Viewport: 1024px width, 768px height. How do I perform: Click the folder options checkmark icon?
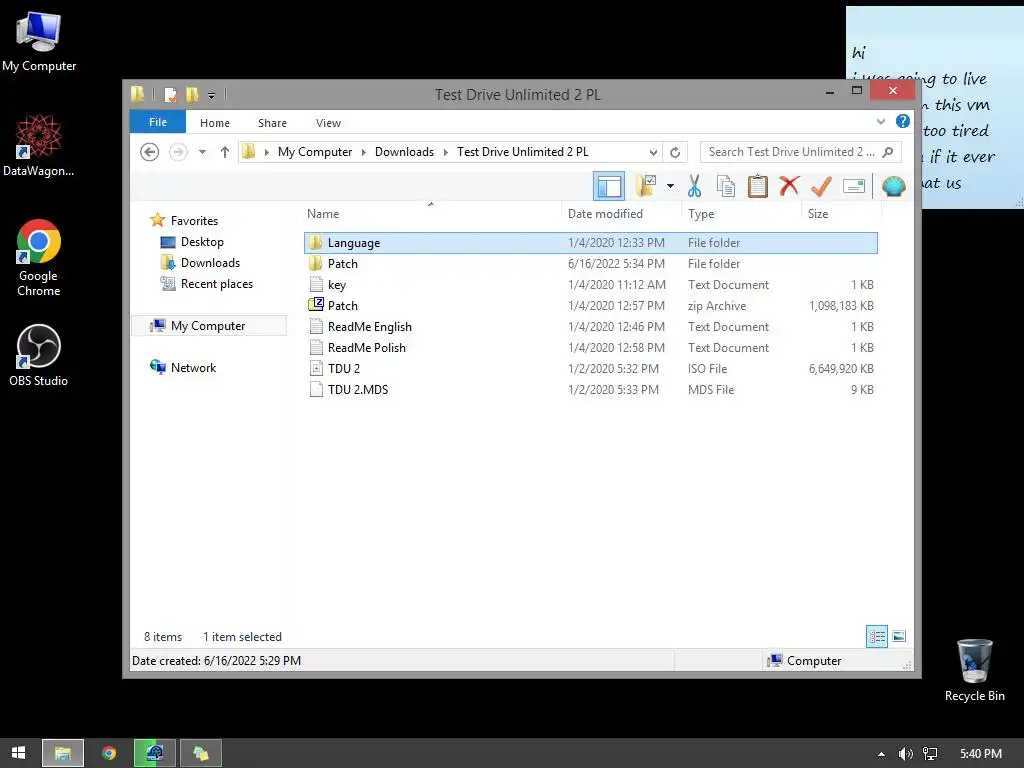point(646,186)
